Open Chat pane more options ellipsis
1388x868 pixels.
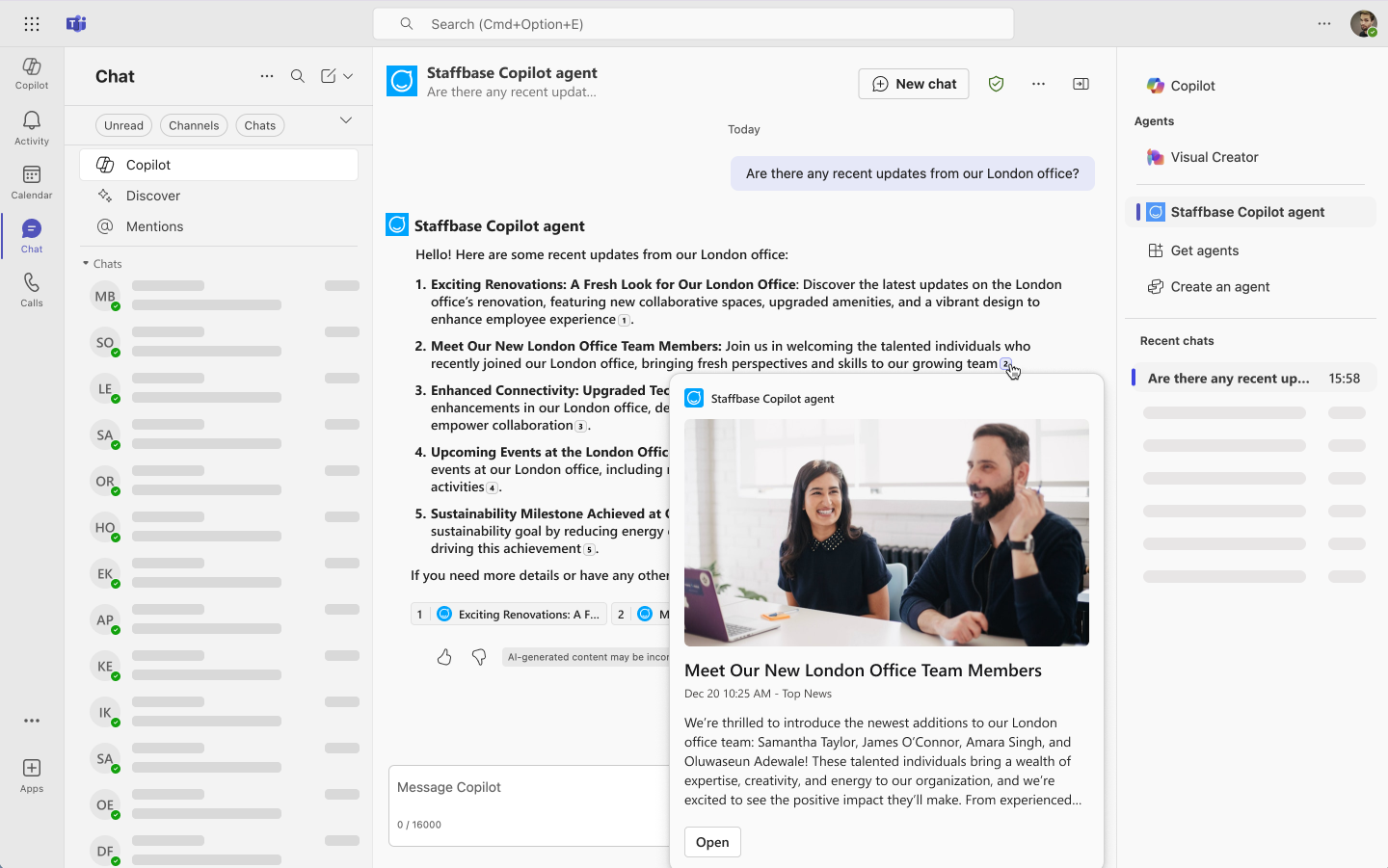pos(267,76)
